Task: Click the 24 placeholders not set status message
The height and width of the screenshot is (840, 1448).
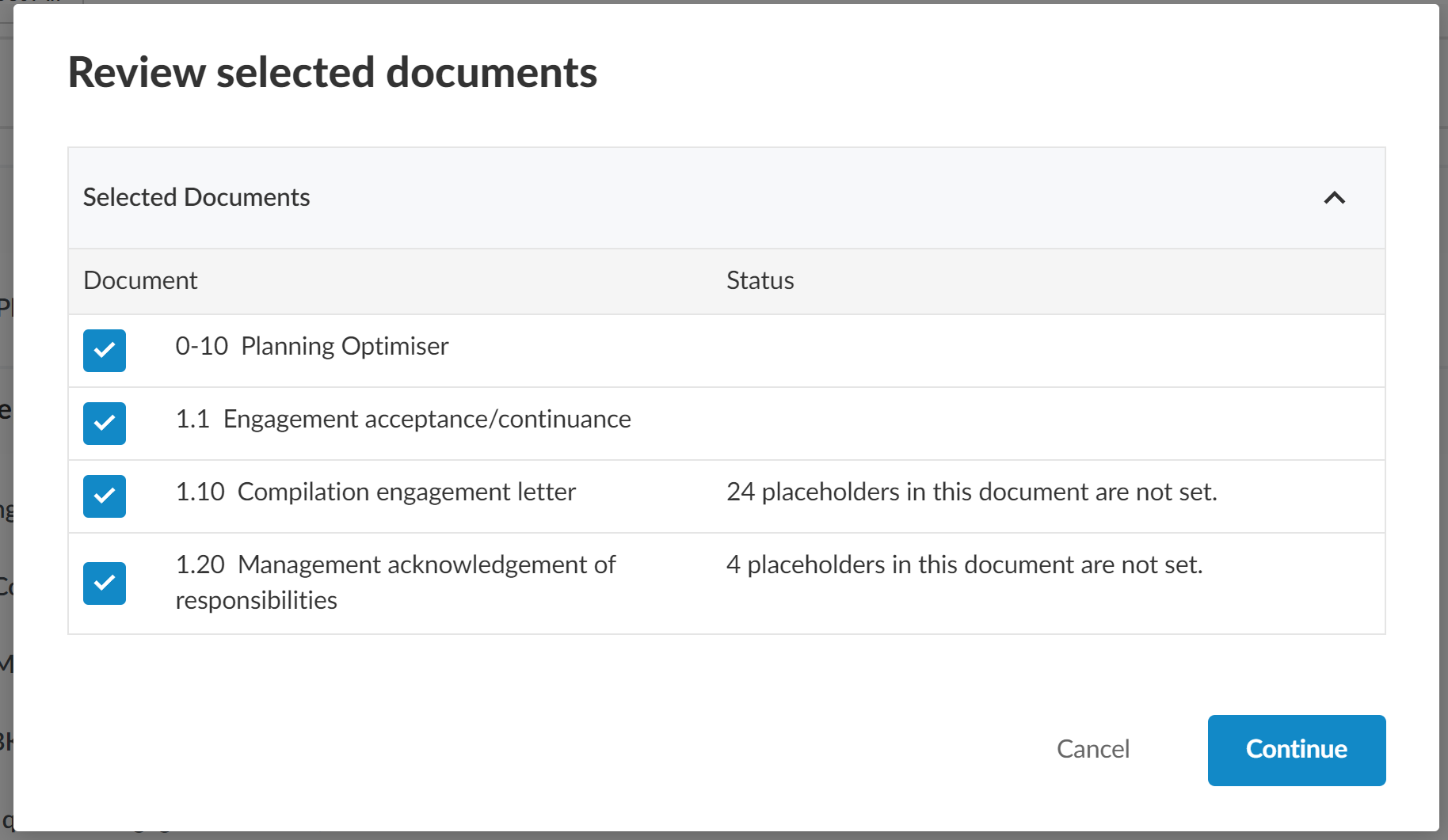Action: point(971,492)
